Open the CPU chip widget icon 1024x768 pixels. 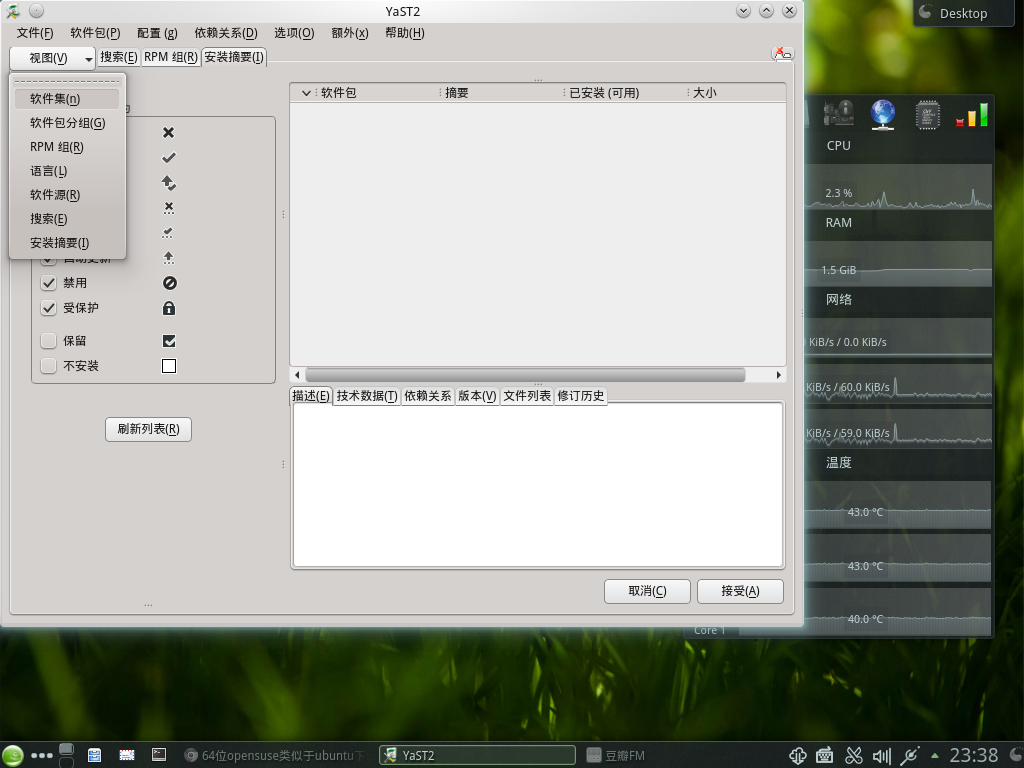pos(927,114)
